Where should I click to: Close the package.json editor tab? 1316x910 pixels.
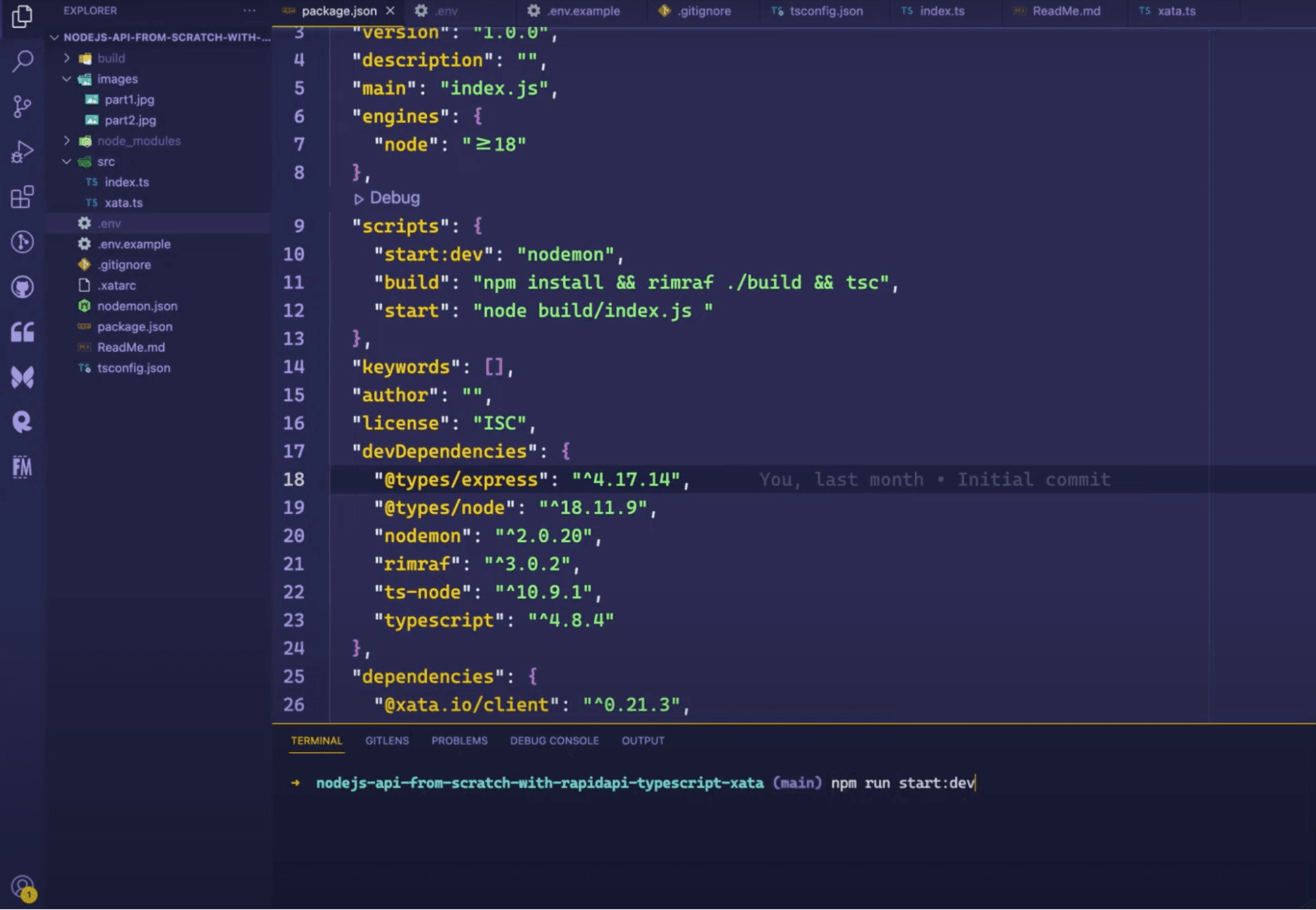[390, 11]
